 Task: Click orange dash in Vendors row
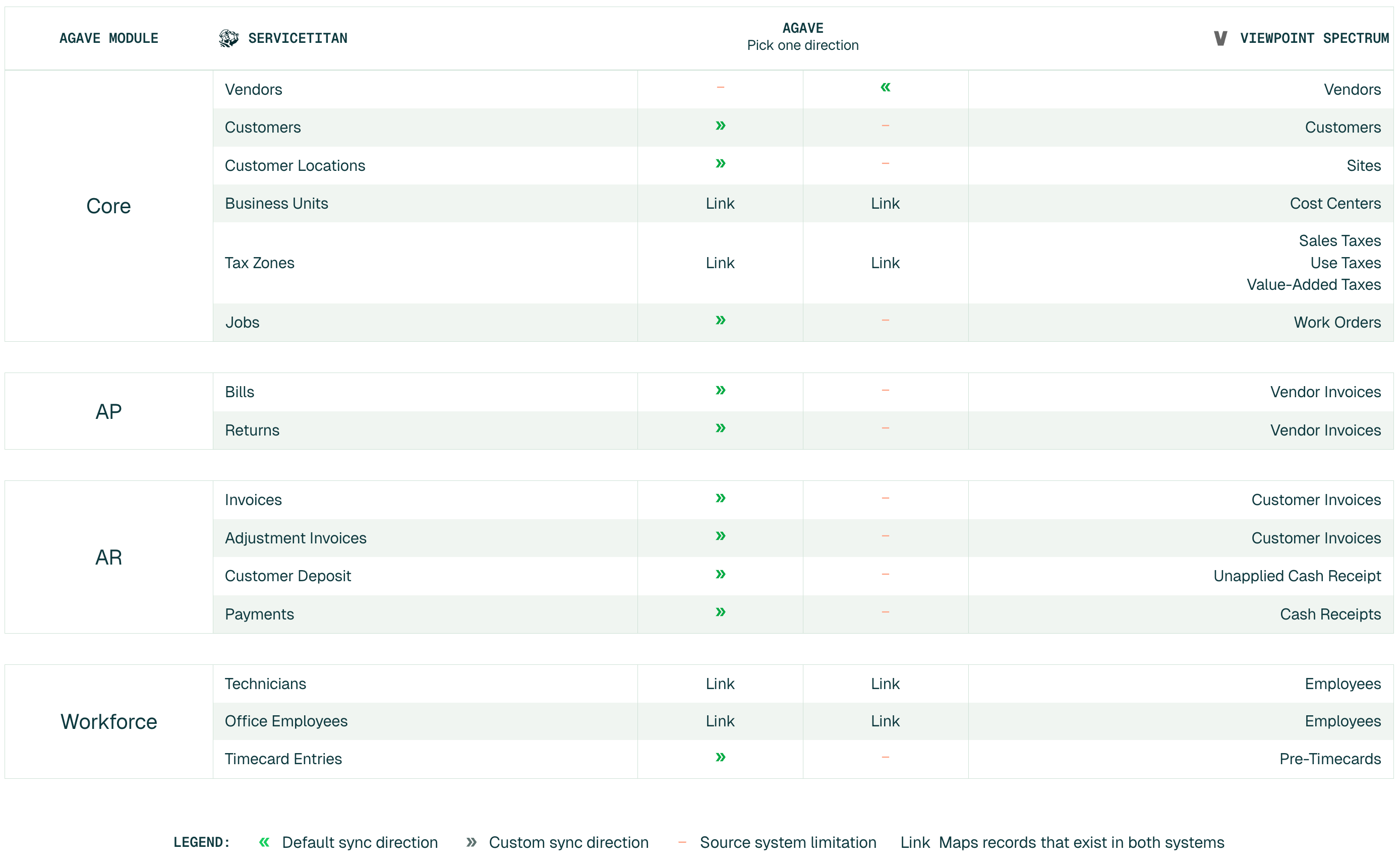pos(720,88)
